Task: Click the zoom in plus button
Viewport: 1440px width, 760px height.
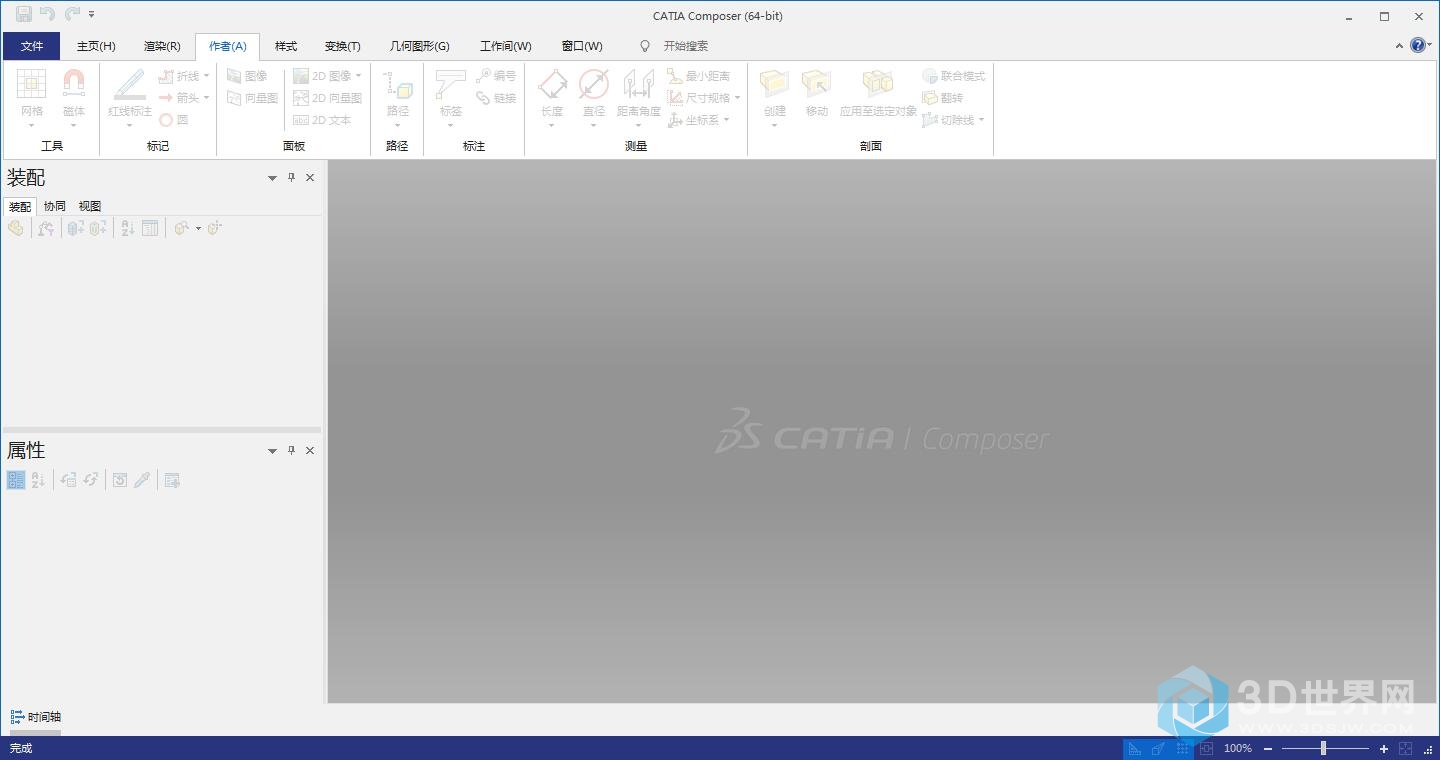Action: pos(1384,748)
